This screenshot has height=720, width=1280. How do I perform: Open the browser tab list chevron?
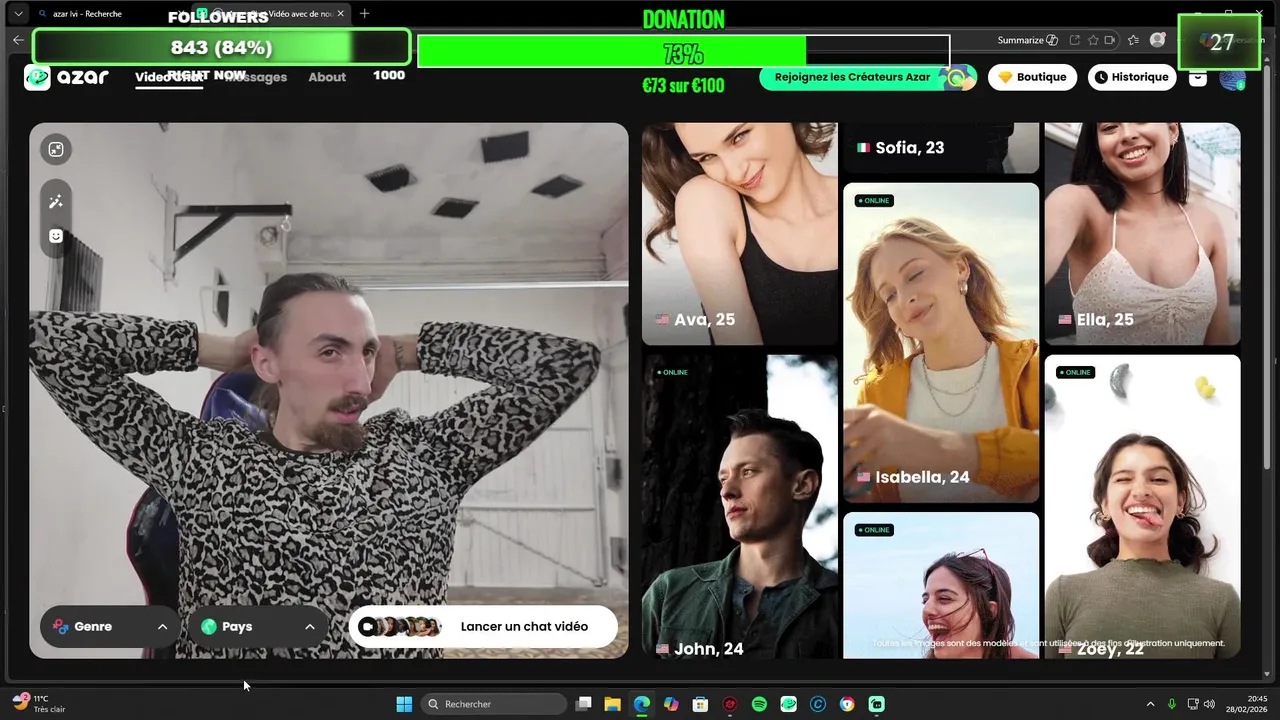(x=18, y=14)
